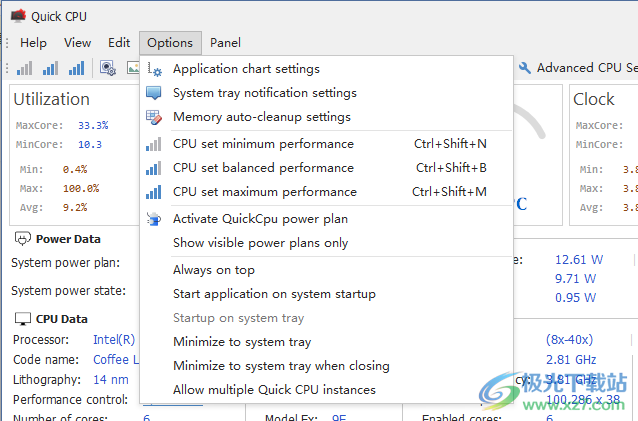This screenshot has width=638, height=421.
Task: Click the balanced performance toolbar bars icon
Action: (x=50, y=68)
